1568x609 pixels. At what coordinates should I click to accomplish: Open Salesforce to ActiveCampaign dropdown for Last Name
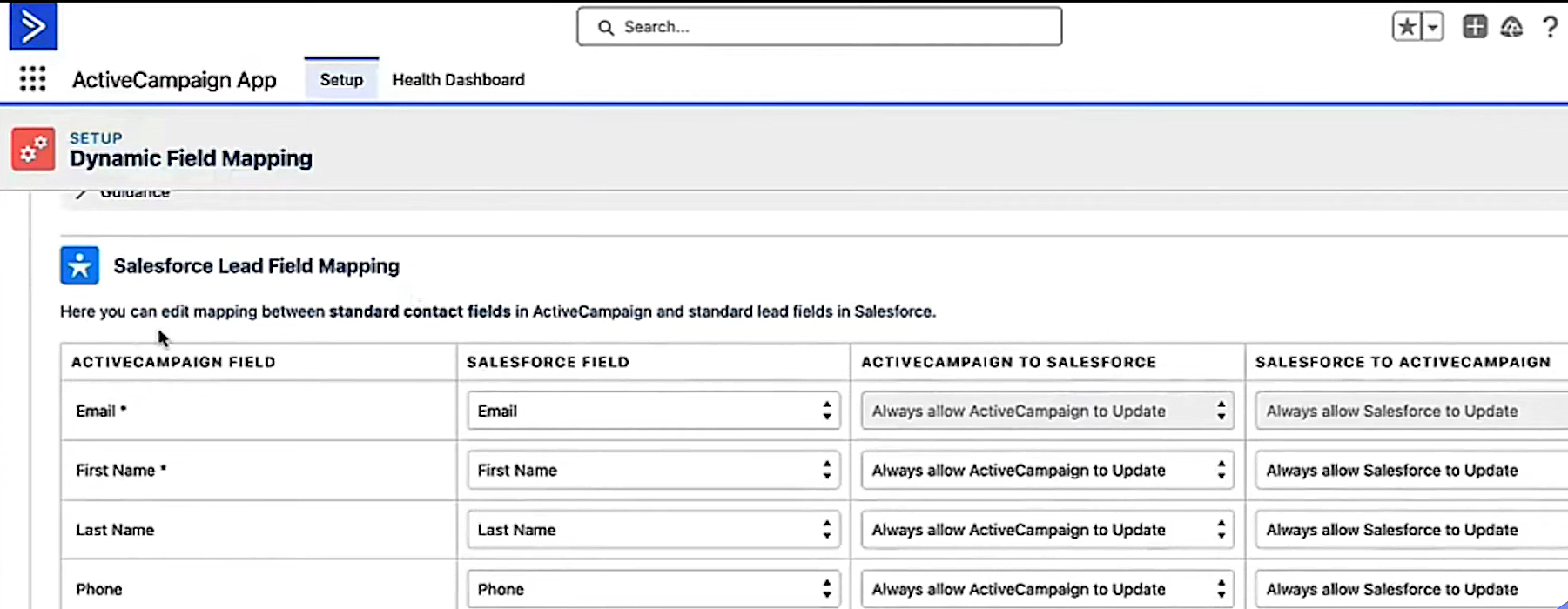pos(1411,530)
